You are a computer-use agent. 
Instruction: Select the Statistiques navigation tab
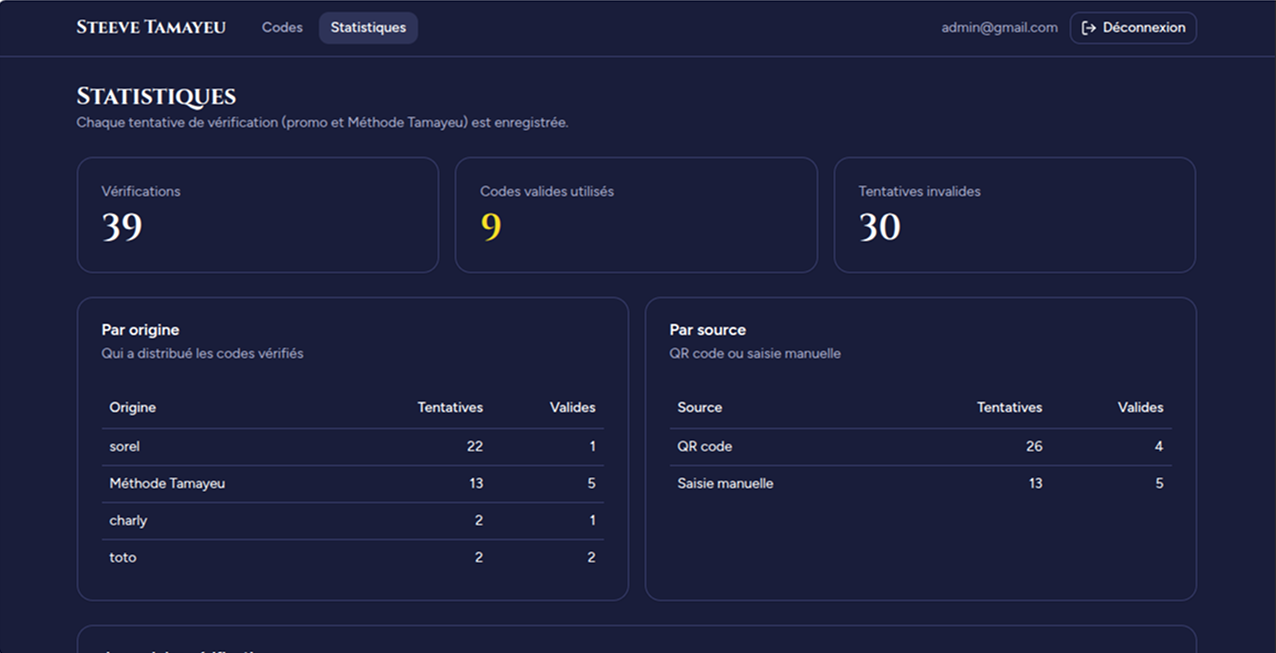(368, 28)
